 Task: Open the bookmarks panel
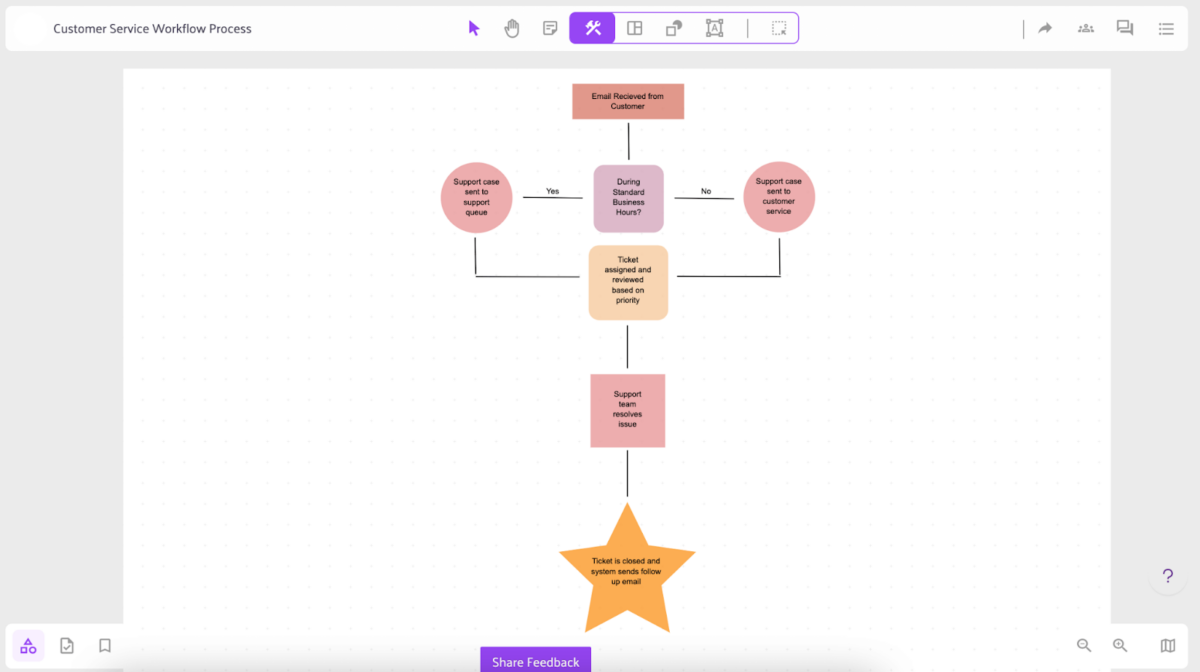tap(104, 645)
